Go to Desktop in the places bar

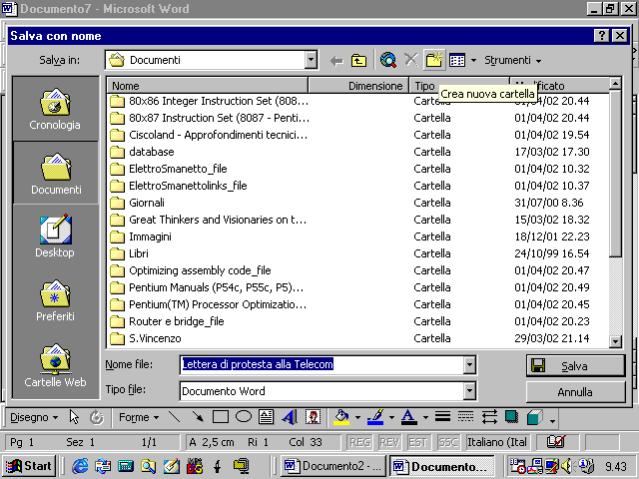[x=55, y=236]
